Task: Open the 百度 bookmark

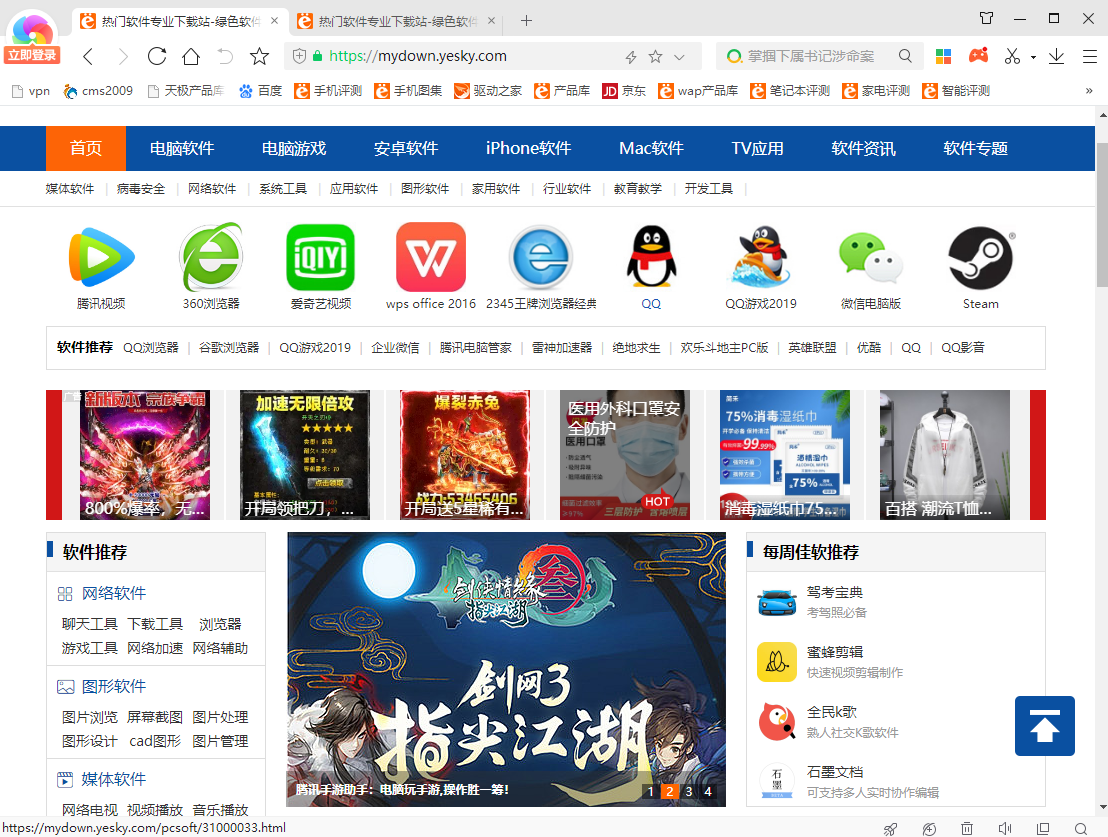Action: (x=261, y=90)
